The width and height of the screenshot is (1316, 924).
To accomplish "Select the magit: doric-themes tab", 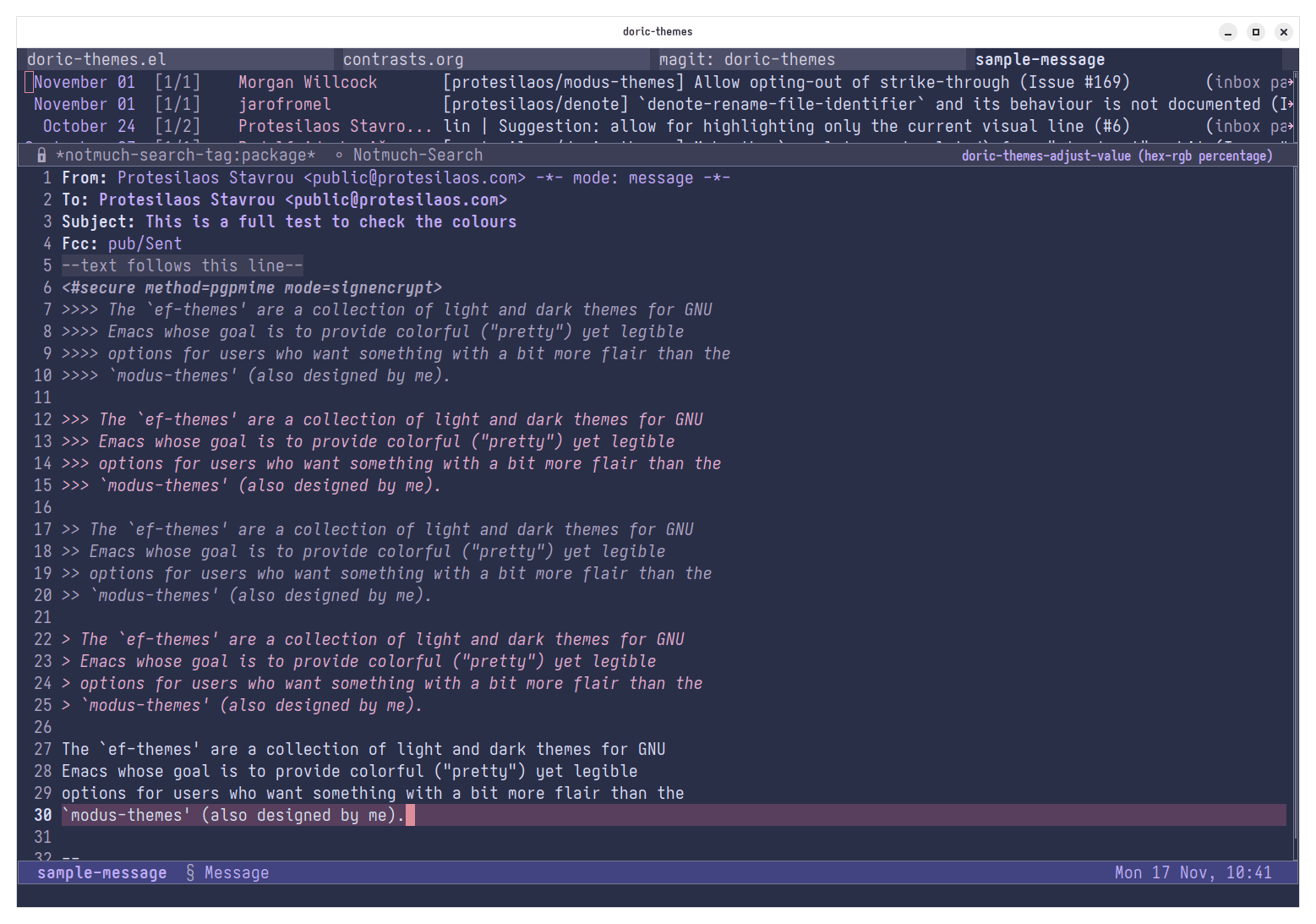I will tap(746, 60).
